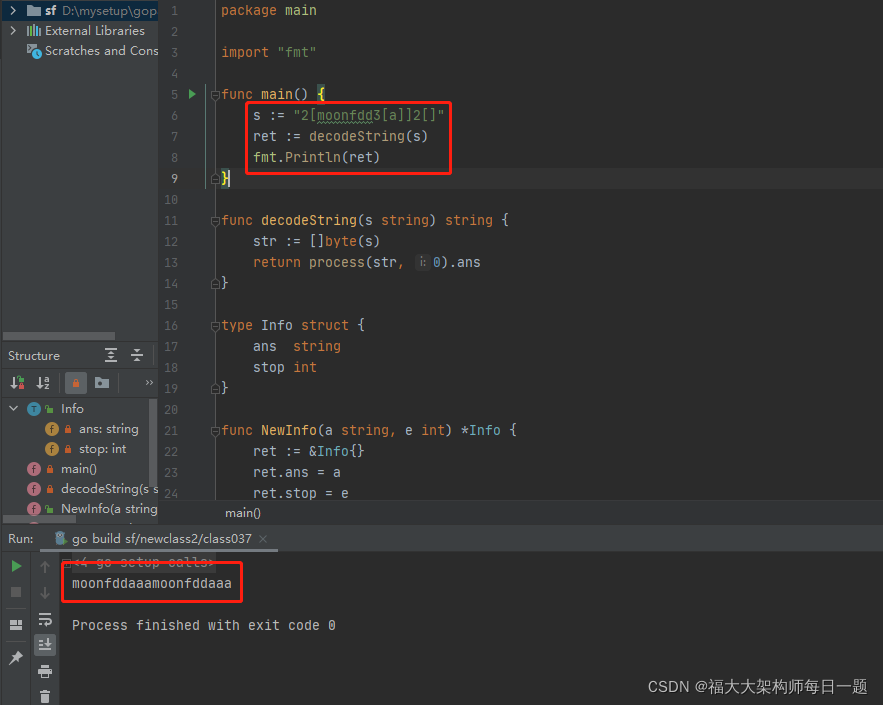Click import "fmt" on line 3

(x=269, y=52)
